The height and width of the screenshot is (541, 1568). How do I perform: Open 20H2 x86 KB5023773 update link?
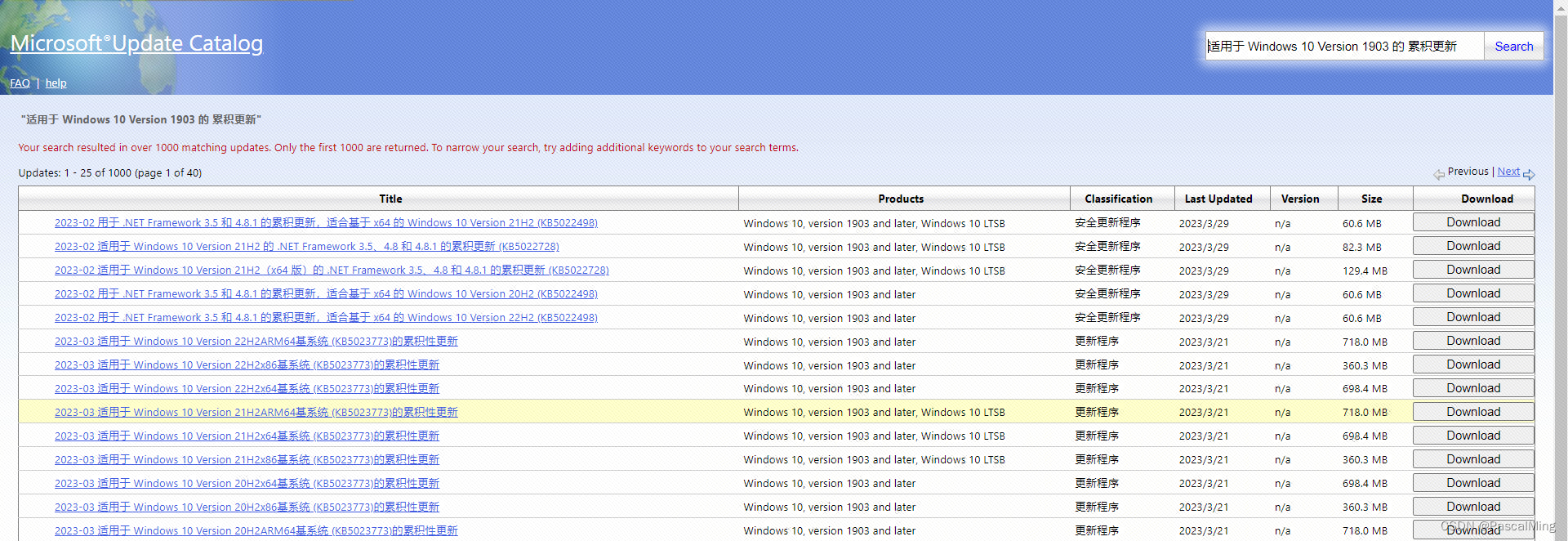[x=247, y=507]
